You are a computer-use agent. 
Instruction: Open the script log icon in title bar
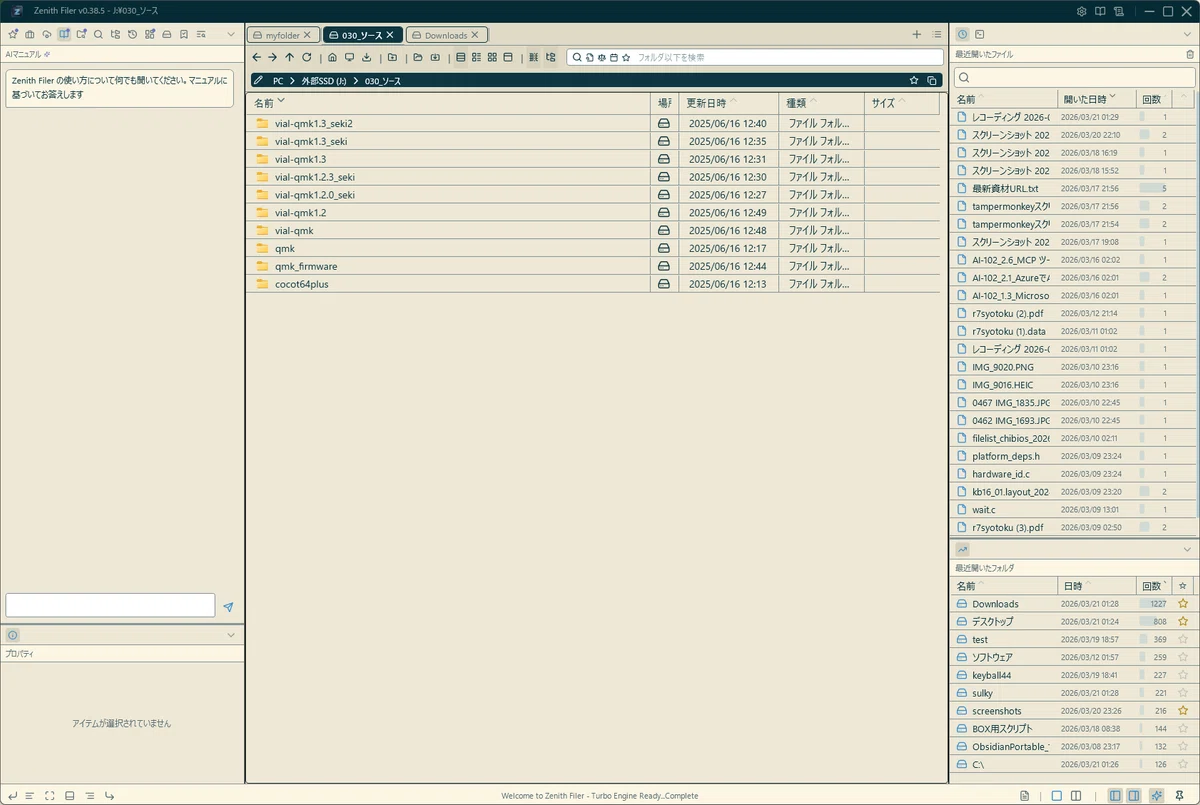click(1119, 11)
